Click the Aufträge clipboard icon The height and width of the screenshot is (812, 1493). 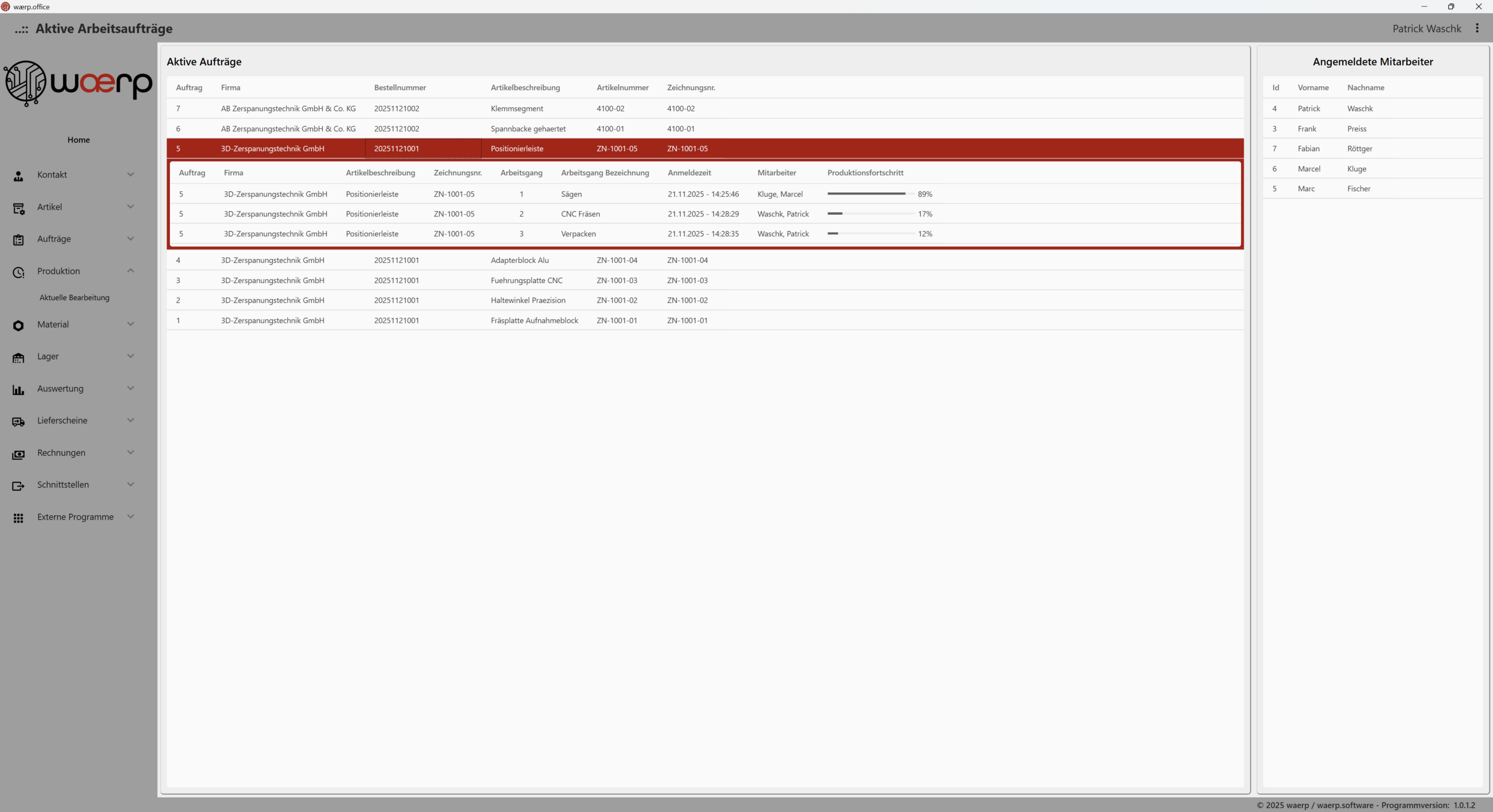pos(18,240)
